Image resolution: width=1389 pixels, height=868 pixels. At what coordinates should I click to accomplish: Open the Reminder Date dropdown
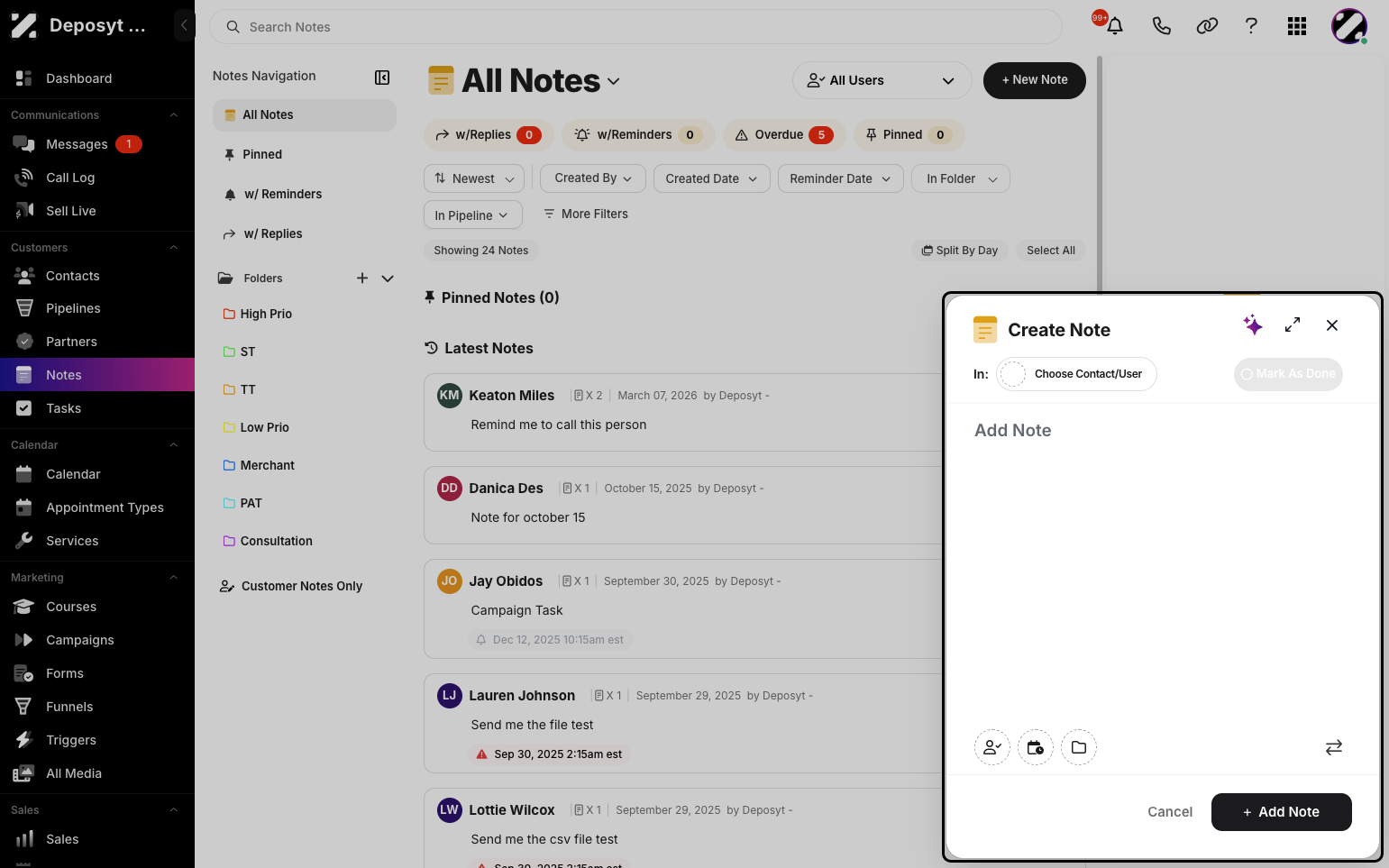(841, 178)
